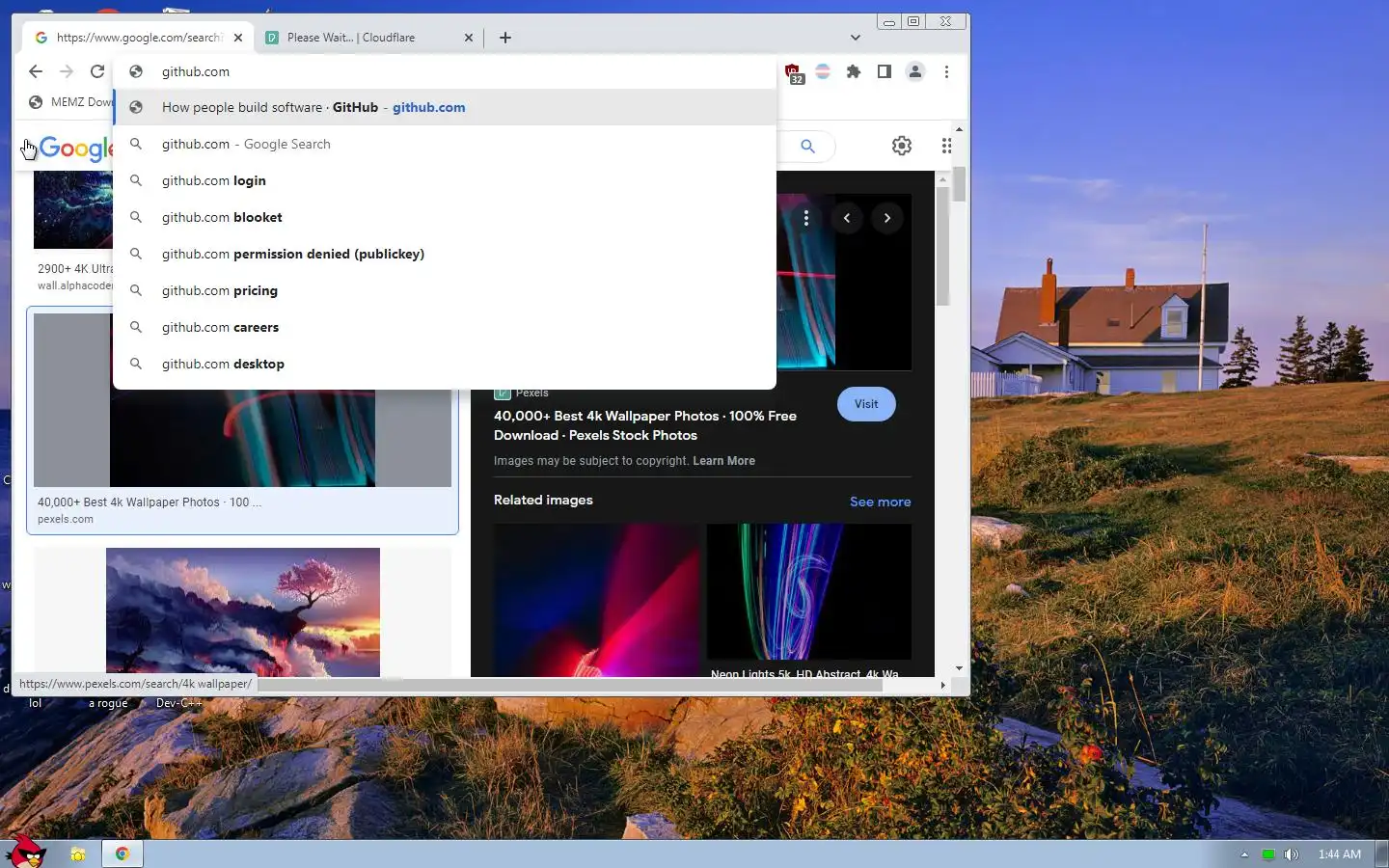This screenshot has height=868, width=1389.
Task: Show previous image in preview panel
Action: (847, 218)
